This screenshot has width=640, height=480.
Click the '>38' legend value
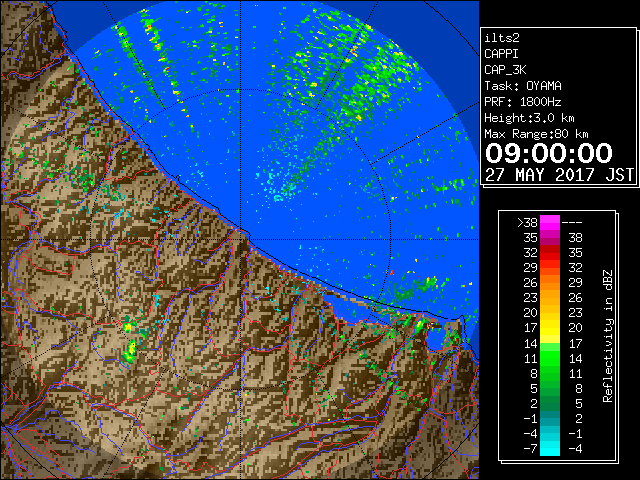tap(527, 223)
